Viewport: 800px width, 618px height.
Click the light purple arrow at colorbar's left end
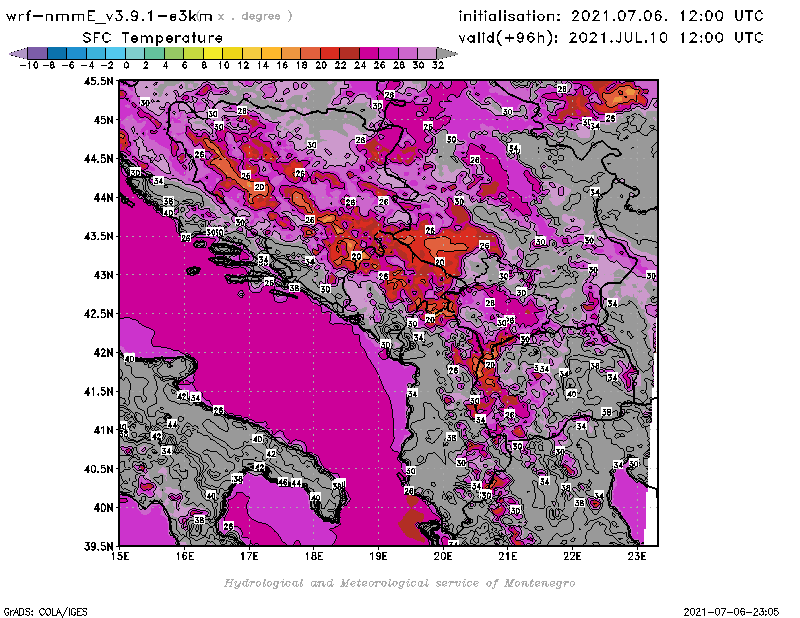[x=18, y=53]
